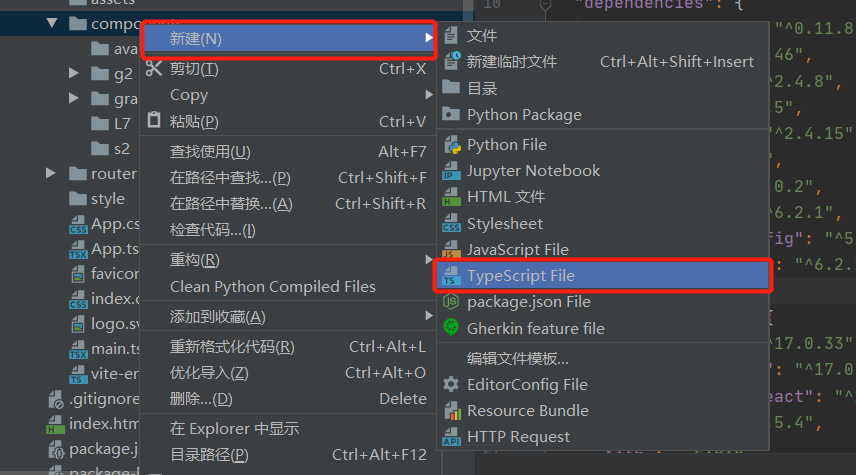The height and width of the screenshot is (475, 856).
Task: Click the HTTP Request API icon
Action: (x=451, y=437)
